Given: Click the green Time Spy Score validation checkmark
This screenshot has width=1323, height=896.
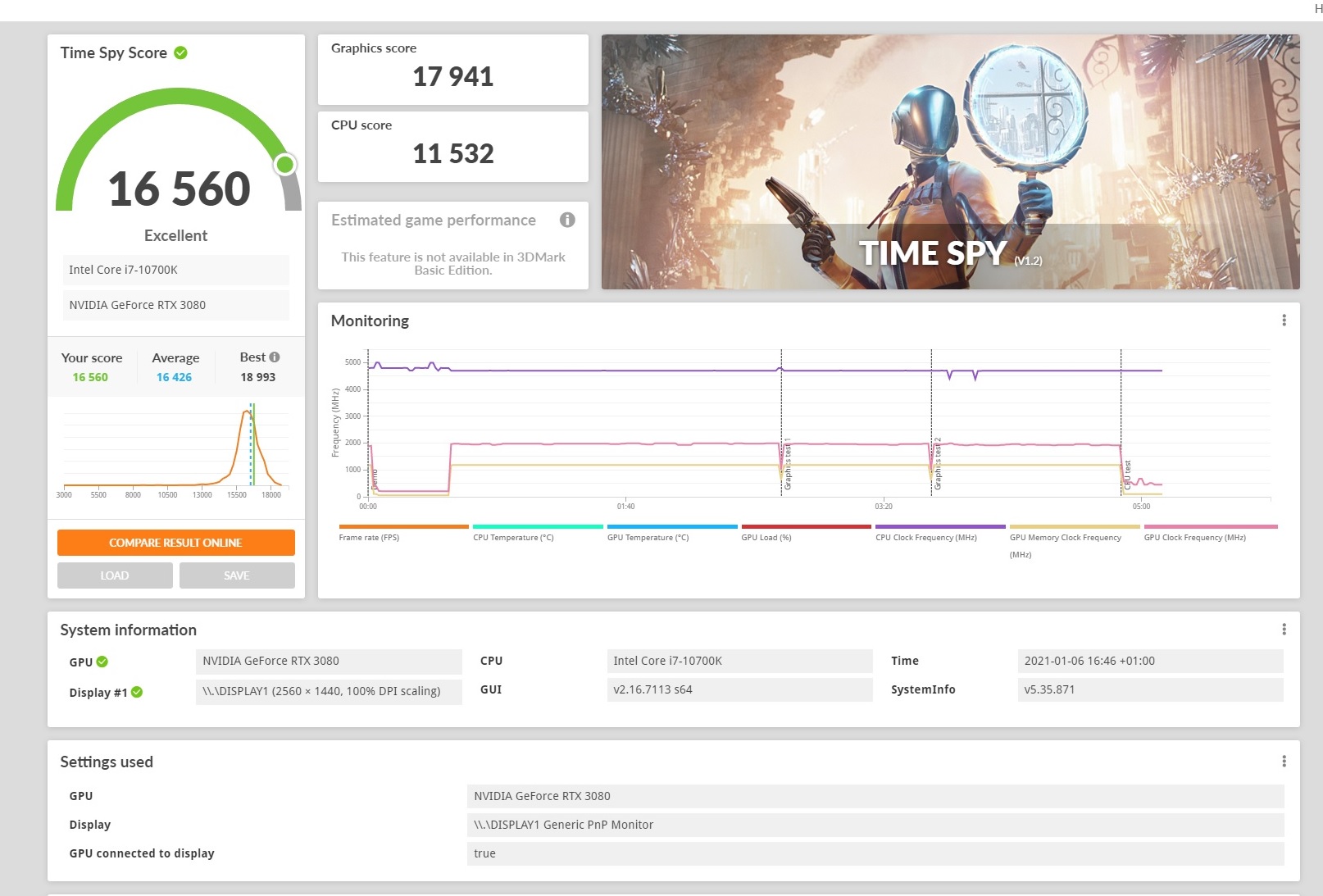Looking at the screenshot, I should (181, 53).
